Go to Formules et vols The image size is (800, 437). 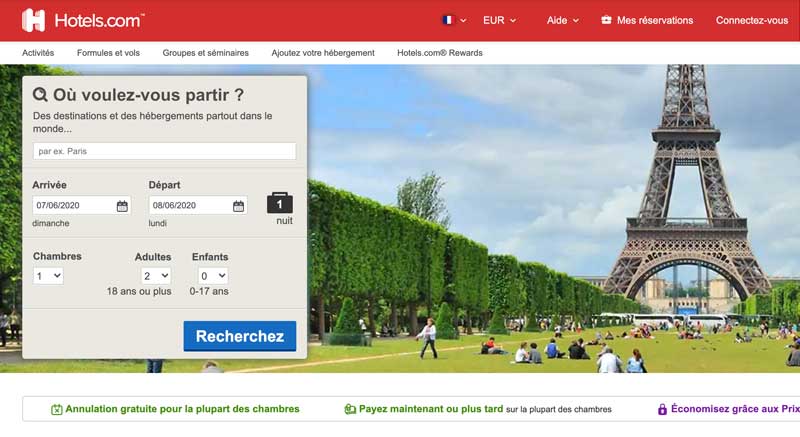[108, 53]
